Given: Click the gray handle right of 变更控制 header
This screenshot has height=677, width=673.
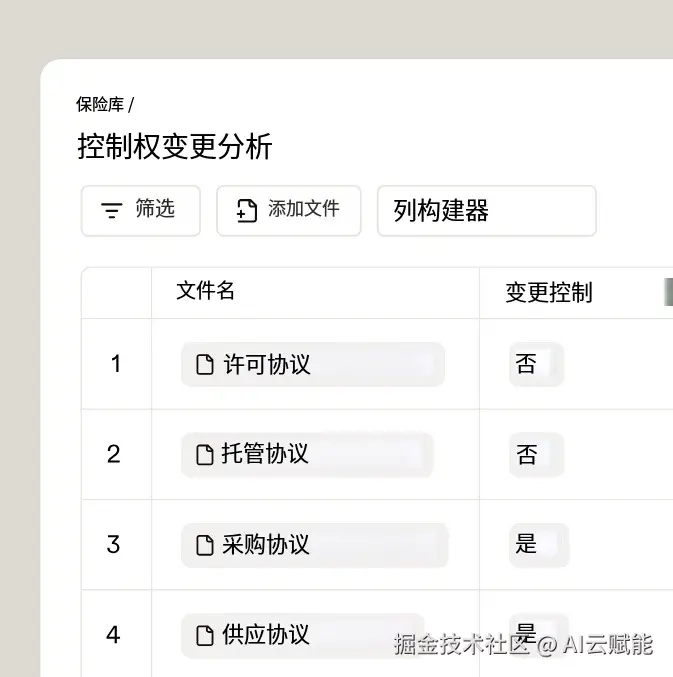Looking at the screenshot, I should pyautogui.click(x=667, y=291).
